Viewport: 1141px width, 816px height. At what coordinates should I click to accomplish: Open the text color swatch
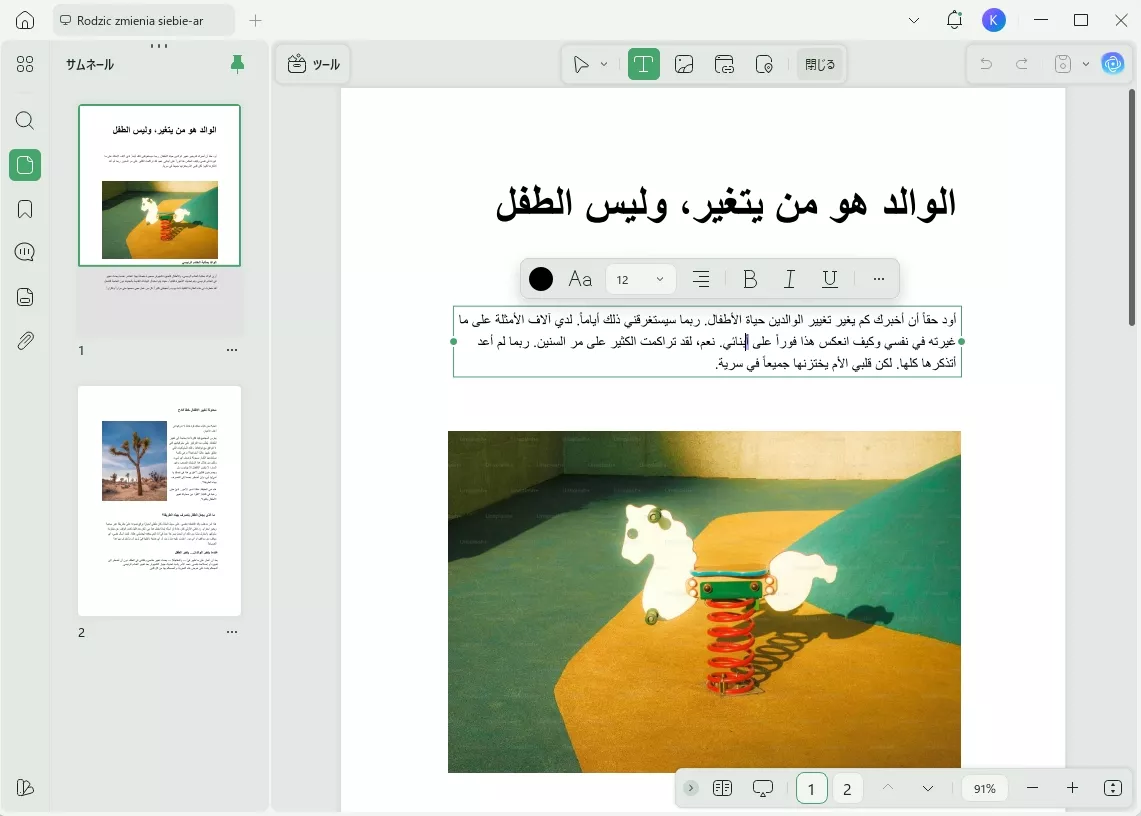click(541, 279)
